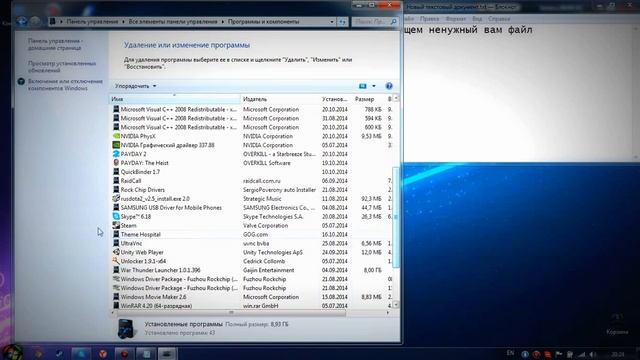Sort by the Издатель column header
This screenshot has width=640, height=360.
point(280,99)
